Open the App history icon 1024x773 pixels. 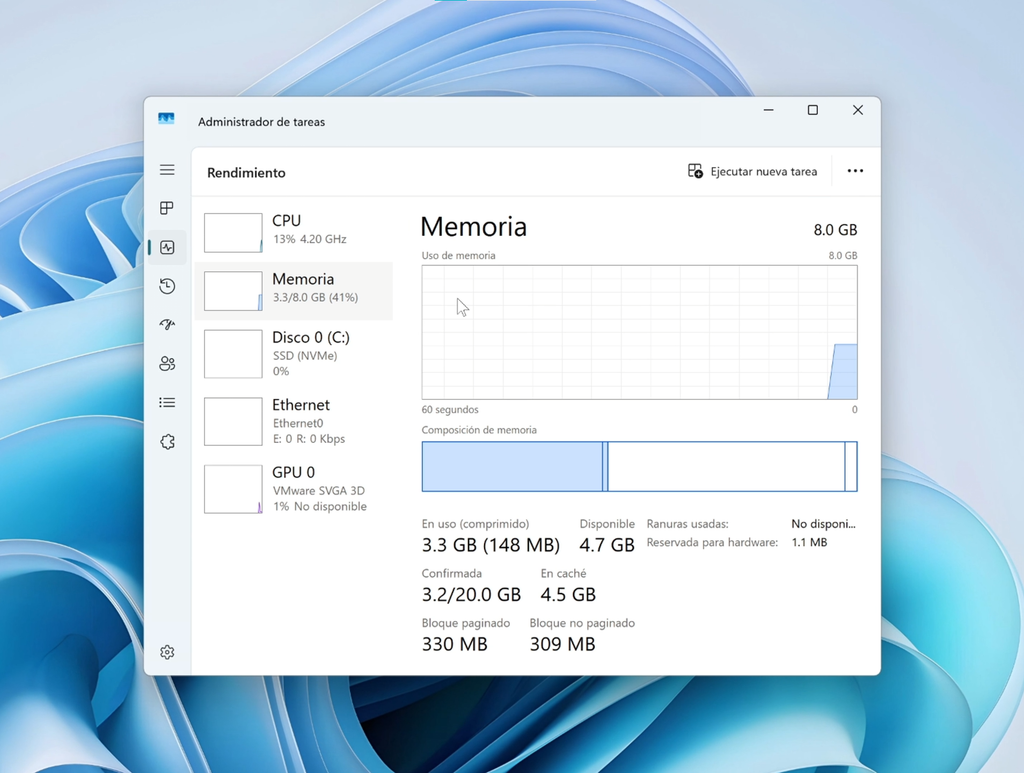point(167,286)
